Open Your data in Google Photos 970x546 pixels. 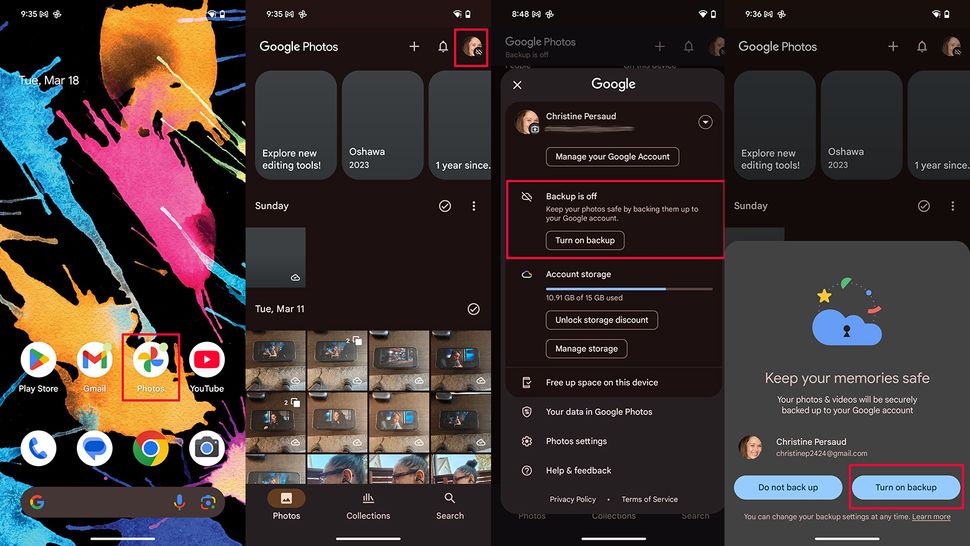[x=614, y=412]
